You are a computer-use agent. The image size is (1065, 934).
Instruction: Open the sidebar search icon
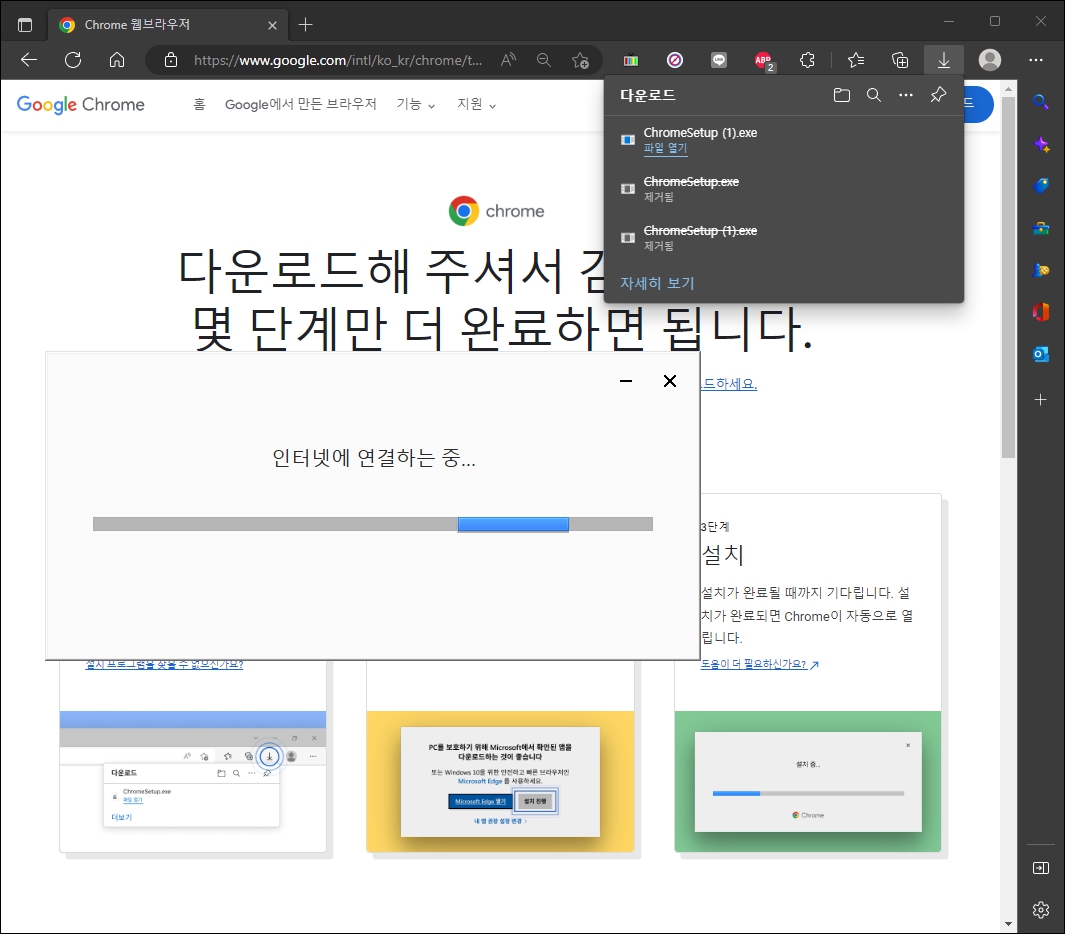[1041, 102]
